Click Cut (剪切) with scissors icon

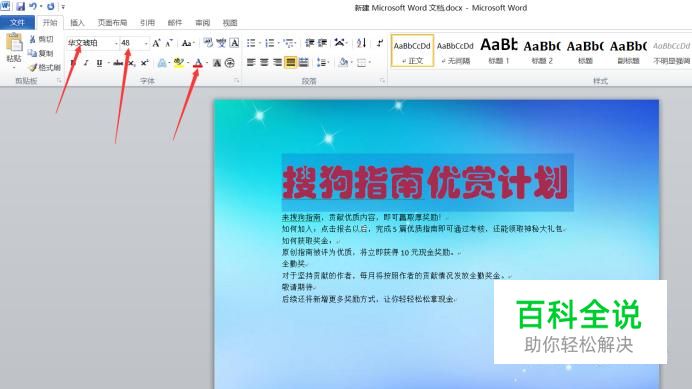(x=41, y=39)
